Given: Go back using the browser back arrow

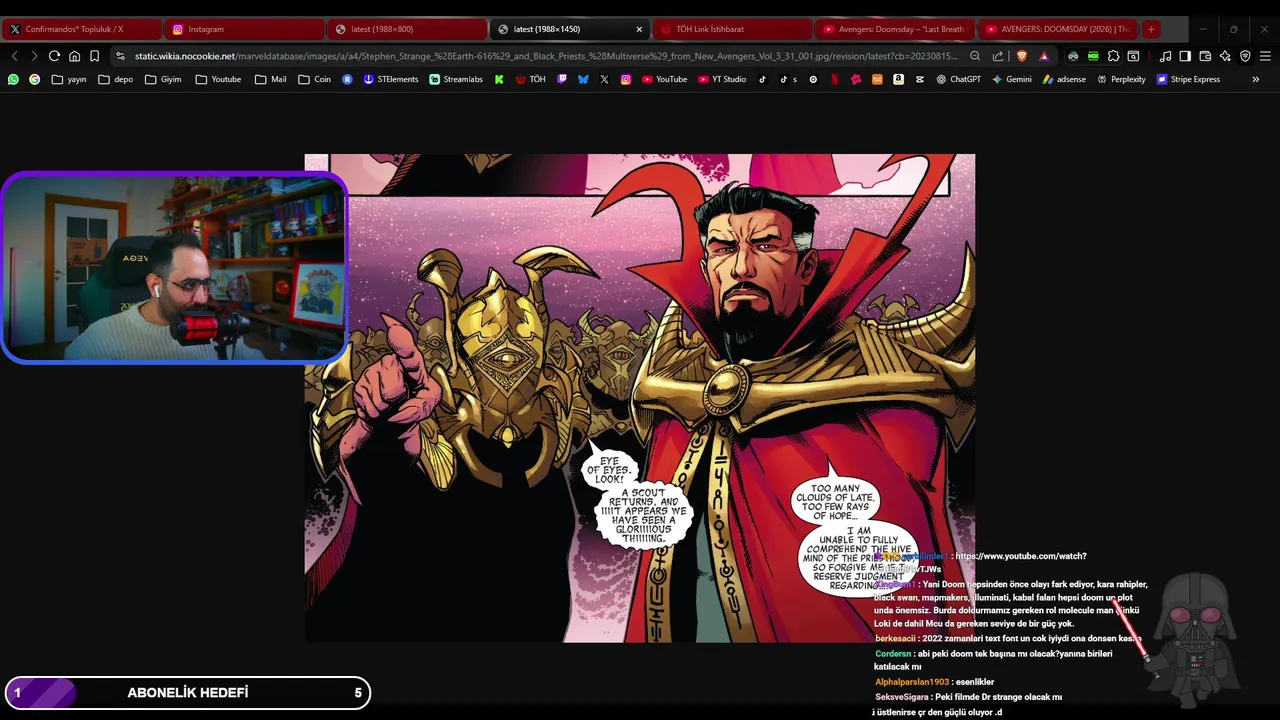Looking at the screenshot, I should coord(14,56).
